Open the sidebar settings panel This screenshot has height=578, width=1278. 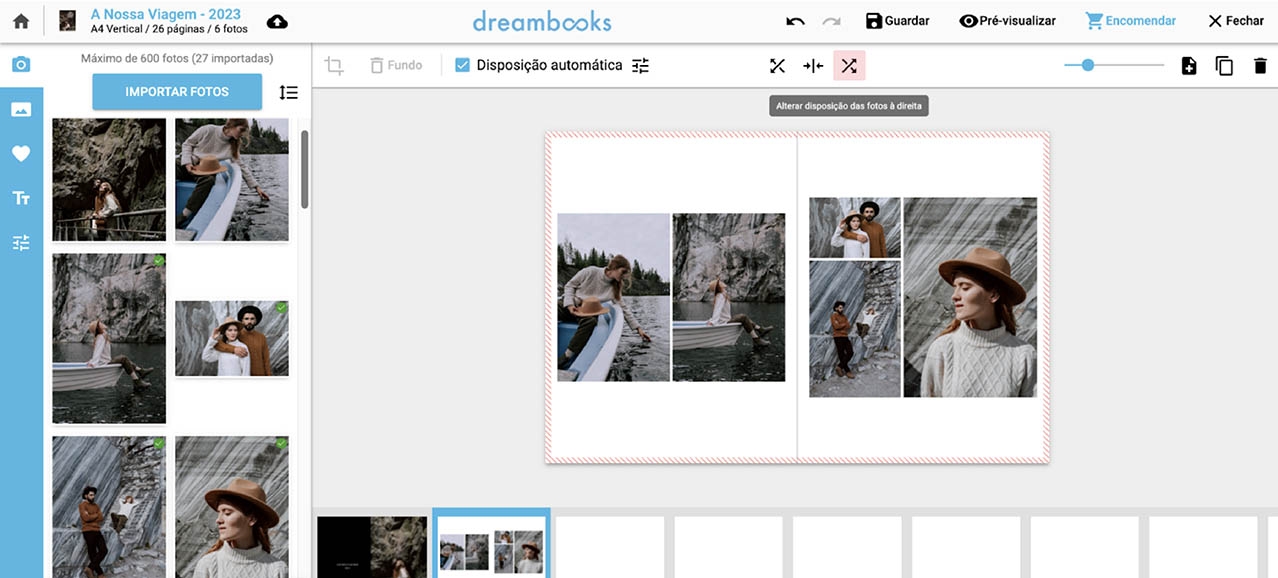pos(21,242)
